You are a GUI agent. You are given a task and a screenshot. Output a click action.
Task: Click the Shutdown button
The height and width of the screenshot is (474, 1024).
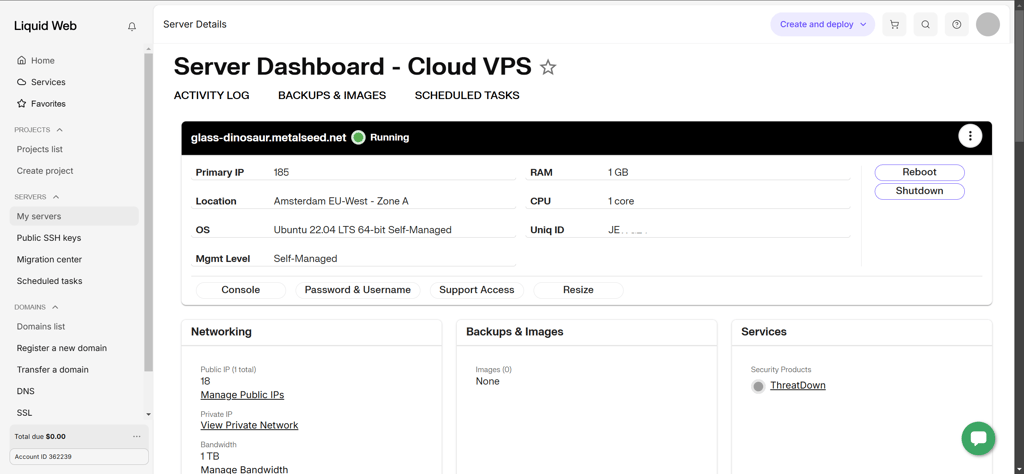click(920, 191)
